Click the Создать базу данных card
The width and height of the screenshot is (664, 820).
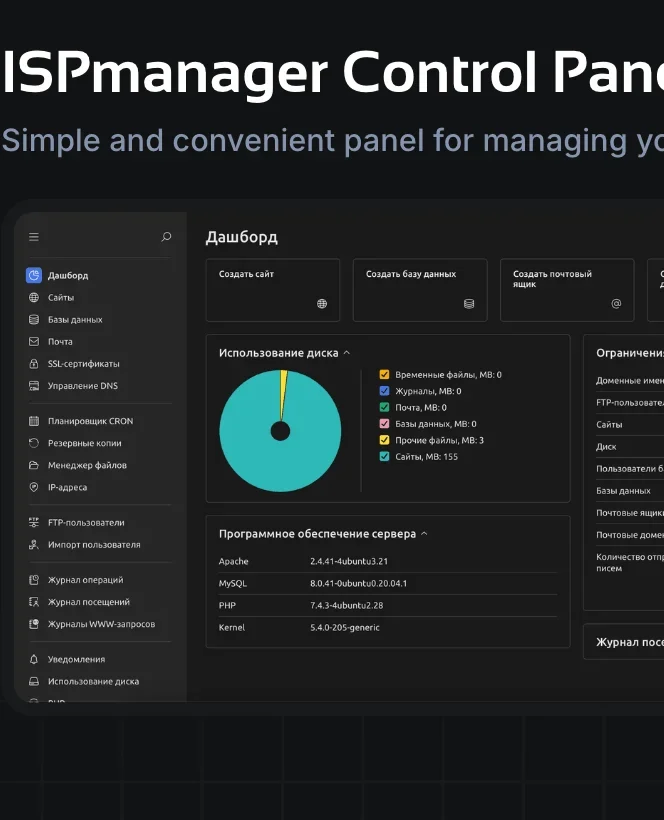click(x=420, y=290)
